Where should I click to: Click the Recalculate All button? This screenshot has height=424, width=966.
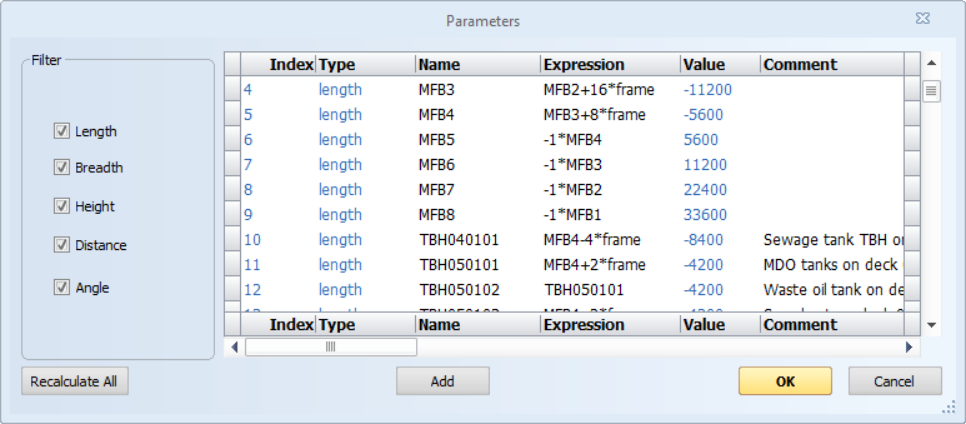pos(75,381)
